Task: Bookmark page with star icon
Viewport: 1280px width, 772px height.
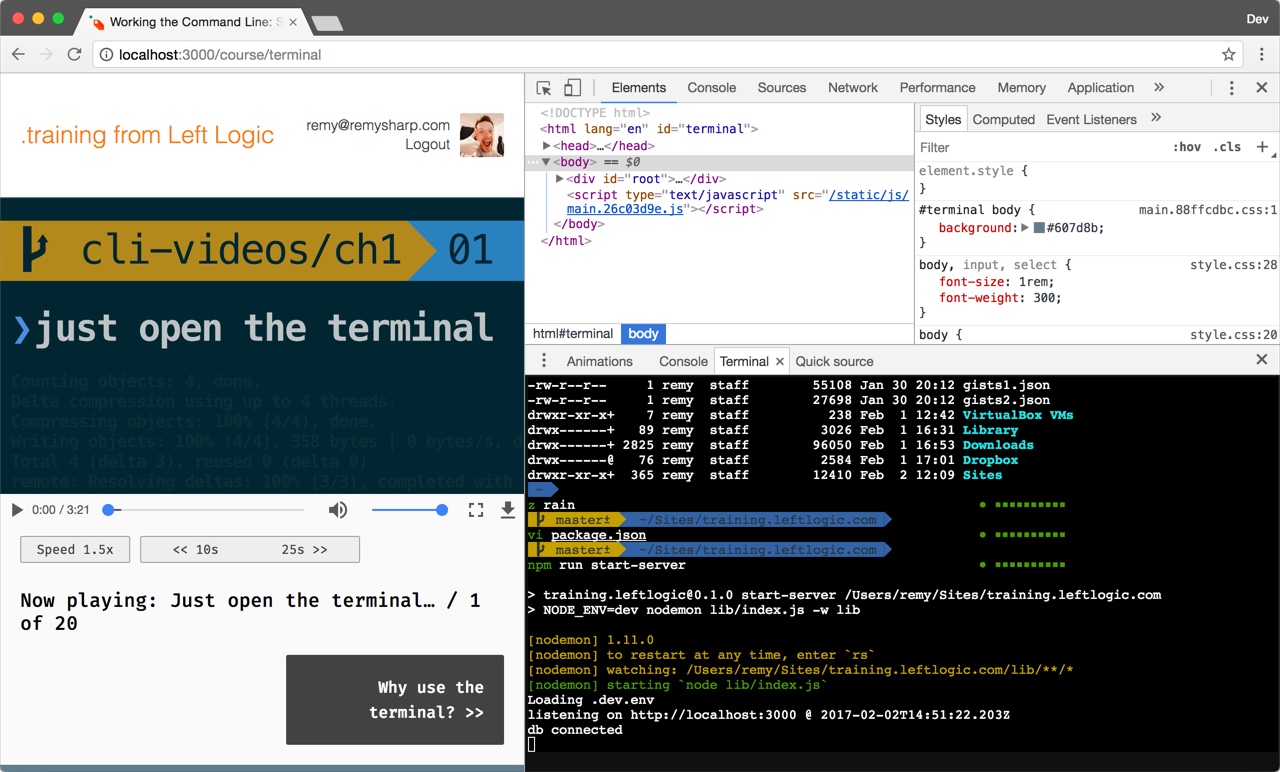Action: click(1229, 54)
